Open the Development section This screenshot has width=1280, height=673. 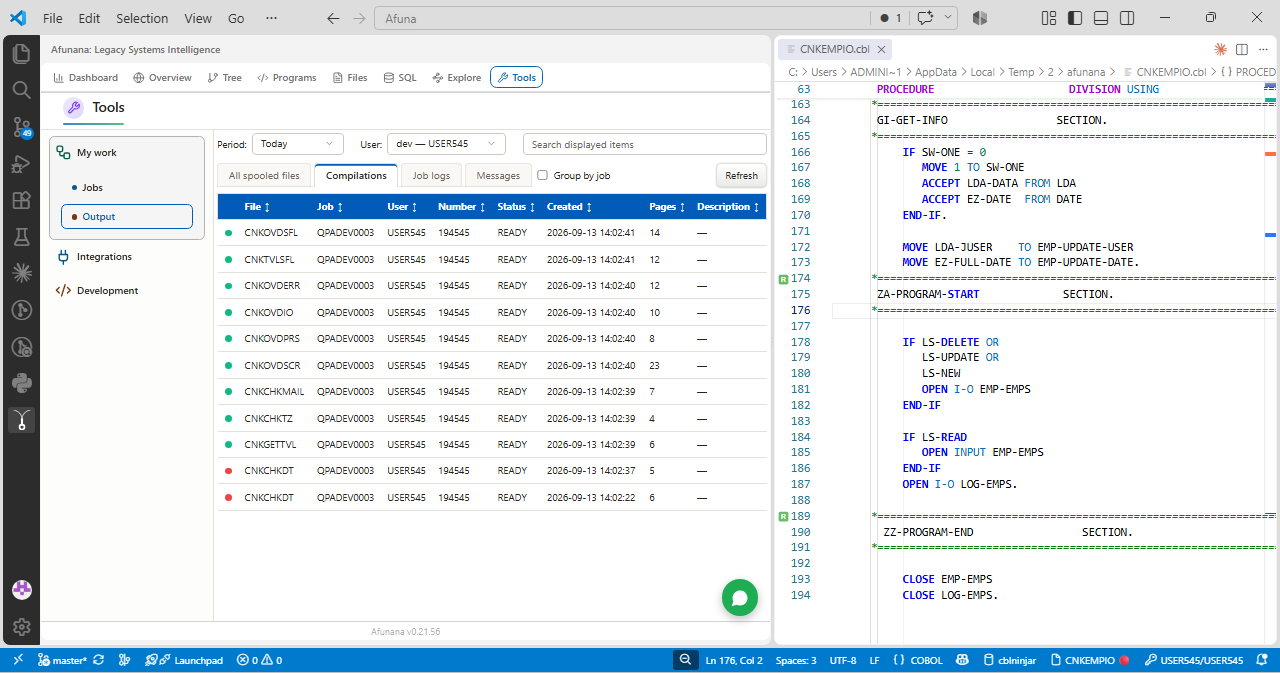(x=107, y=290)
